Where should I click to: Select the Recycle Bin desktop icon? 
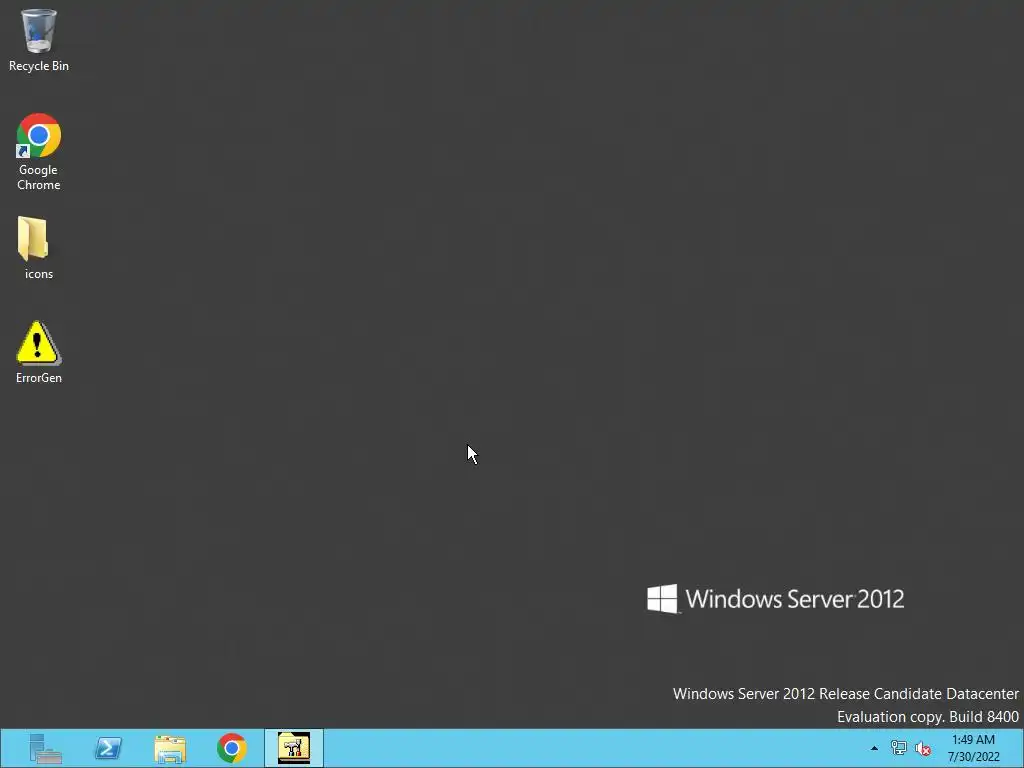click(x=39, y=40)
